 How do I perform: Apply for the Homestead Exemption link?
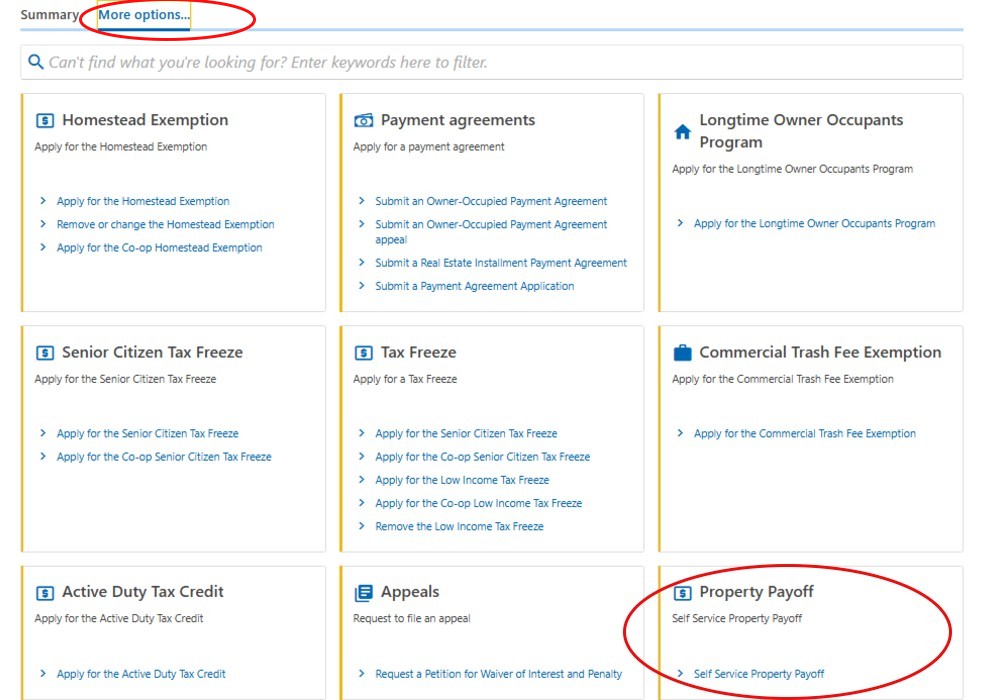[143, 201]
